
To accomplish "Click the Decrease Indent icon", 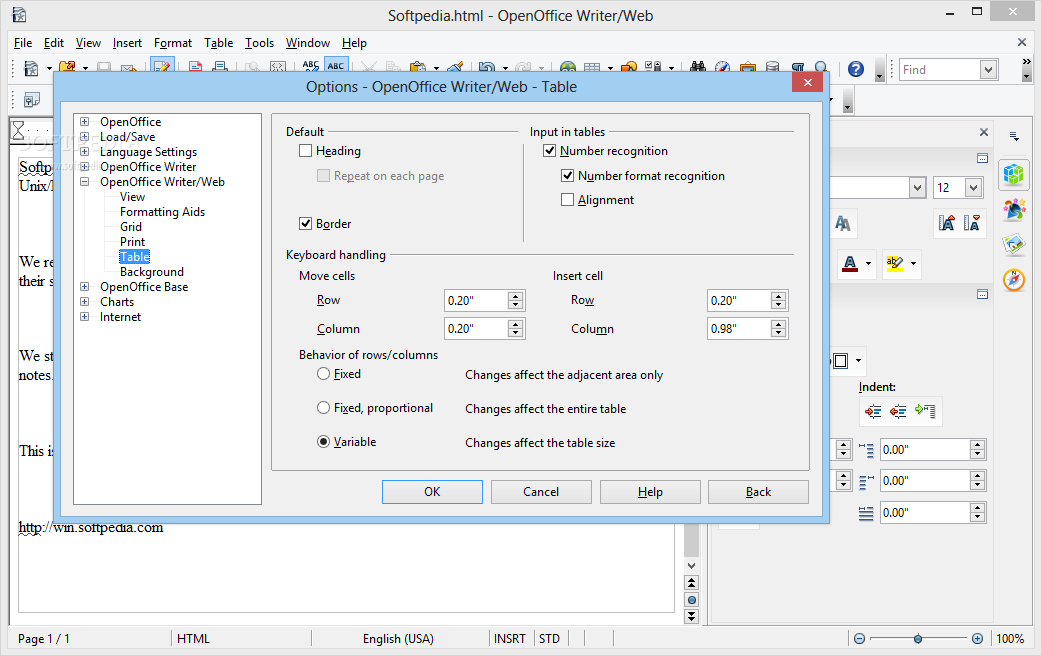I will coord(898,411).
